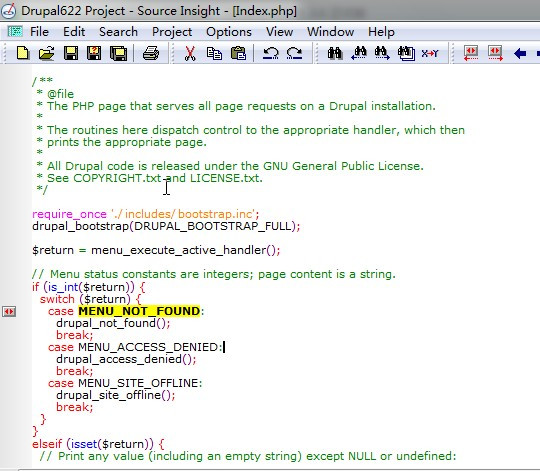Go to next bookmark link icon
Viewport: 540px width, 471px height.
[495, 53]
